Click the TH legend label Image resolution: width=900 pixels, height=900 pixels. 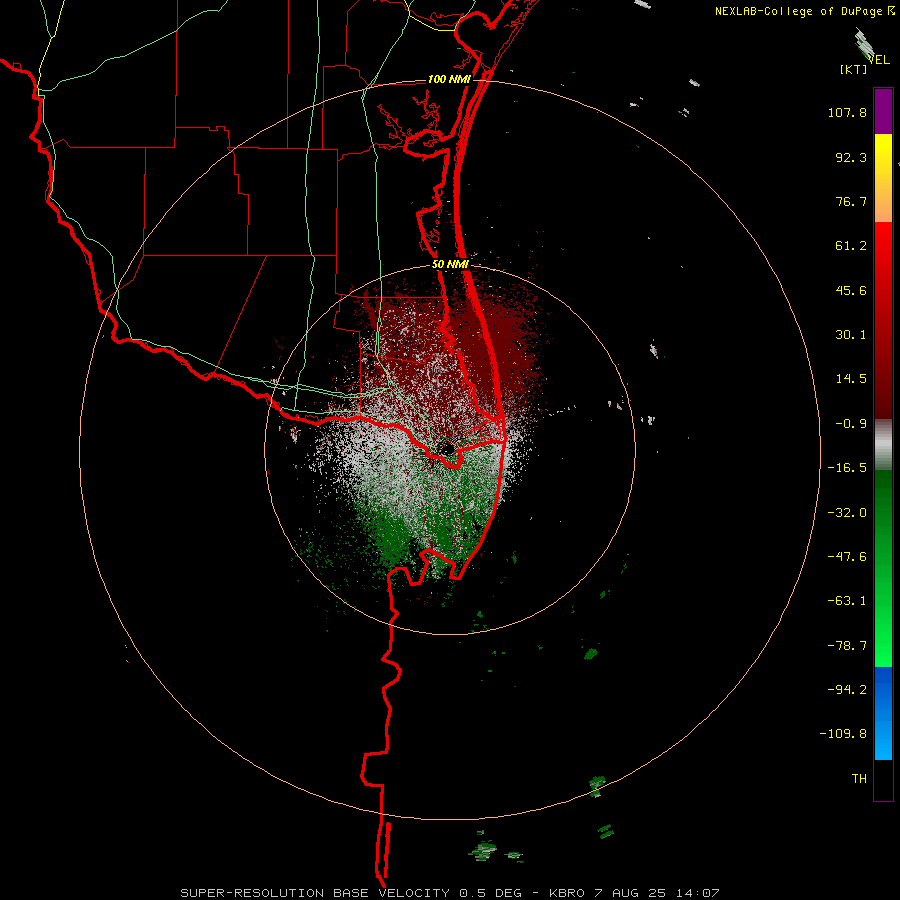coord(859,779)
